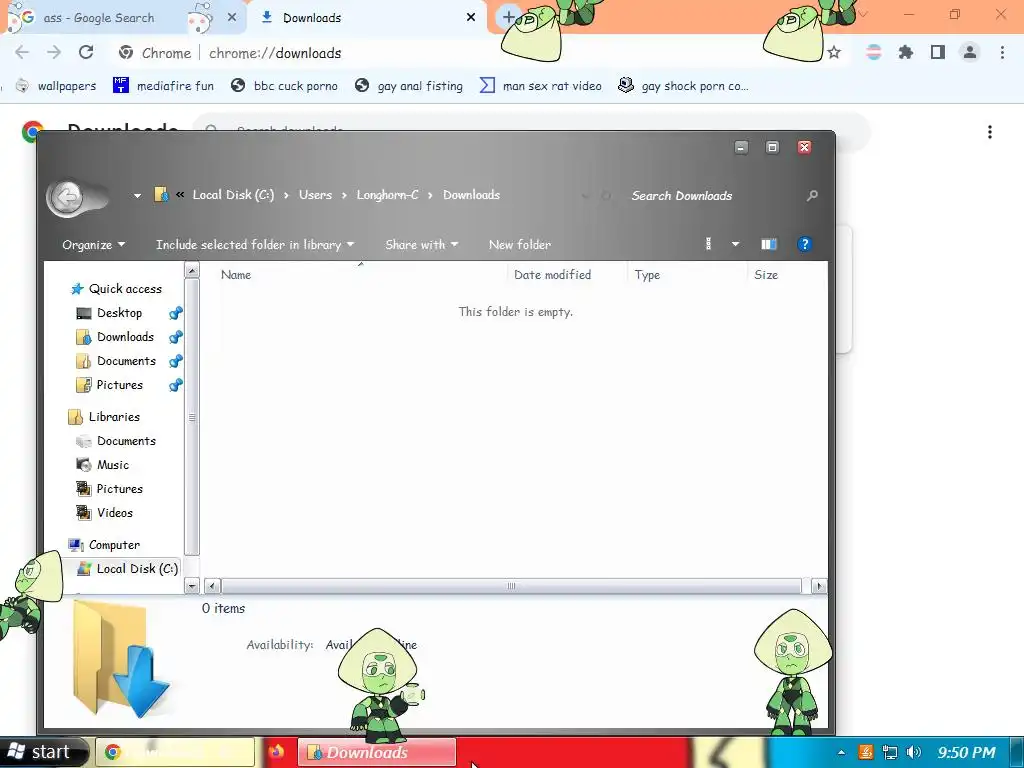Sort by the Size column header
This screenshot has width=1024, height=768.
click(x=786, y=274)
